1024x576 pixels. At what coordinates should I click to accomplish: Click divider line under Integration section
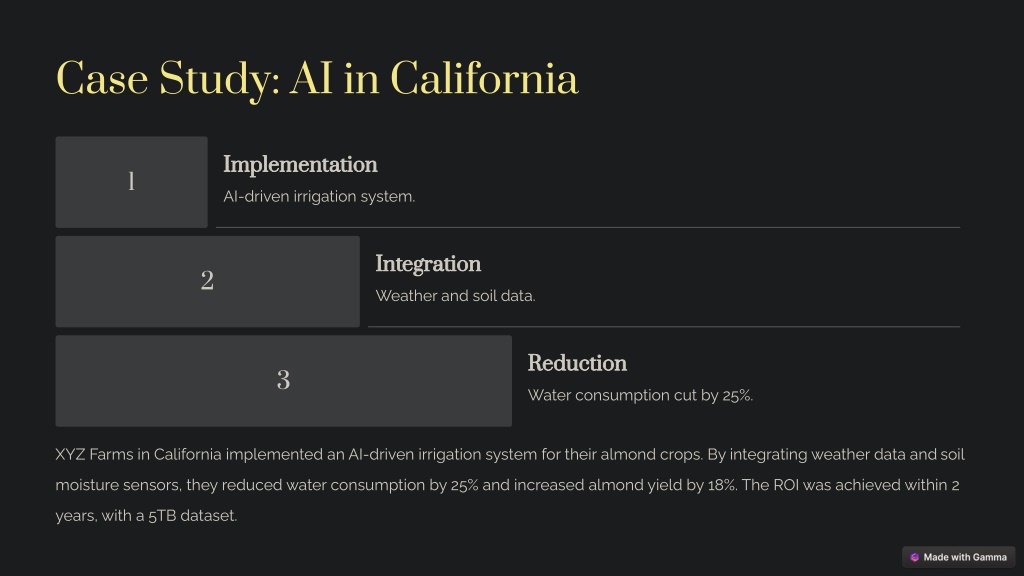pyautogui.click(x=664, y=327)
